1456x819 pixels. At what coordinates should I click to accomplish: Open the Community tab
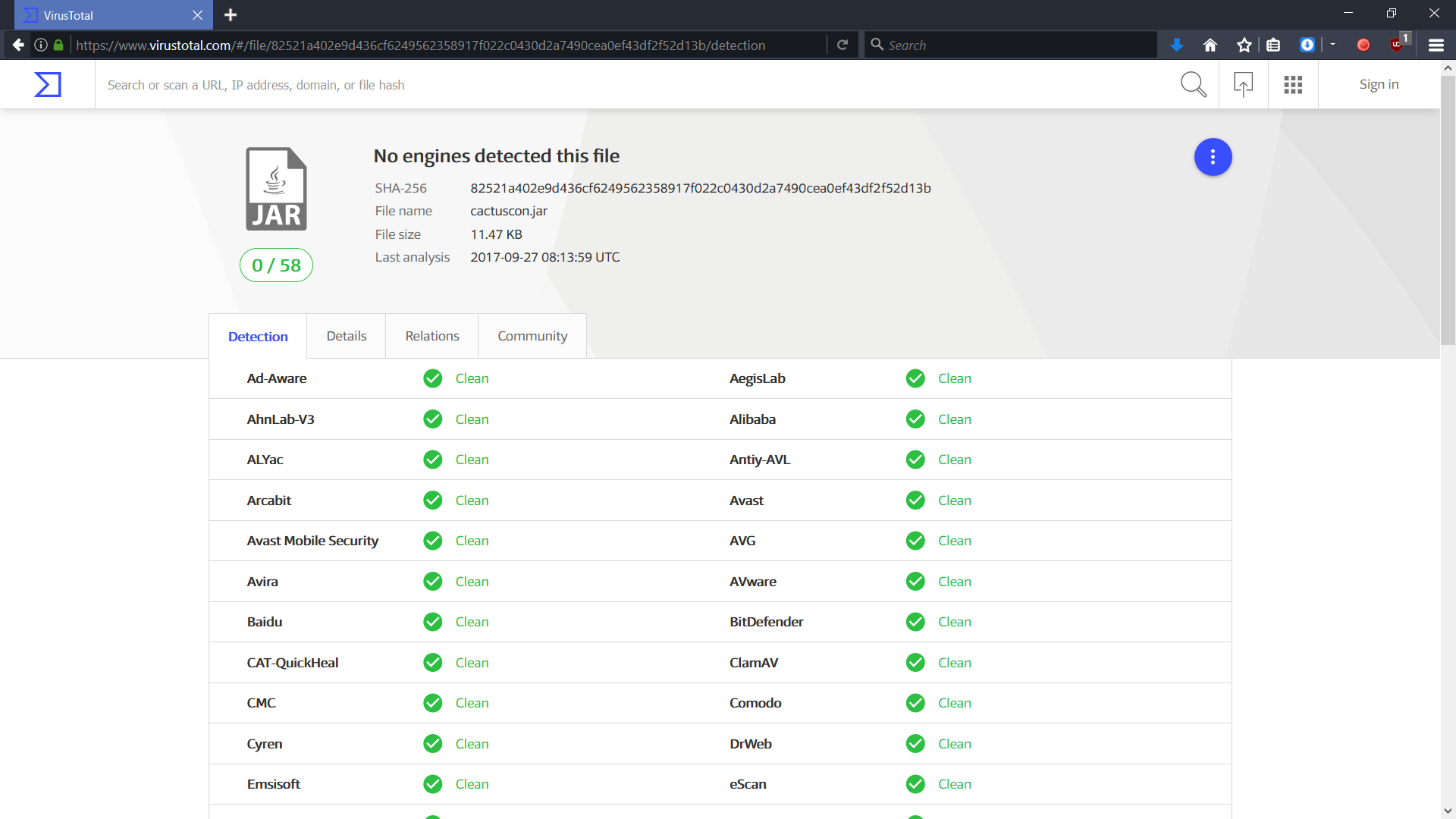coord(532,336)
